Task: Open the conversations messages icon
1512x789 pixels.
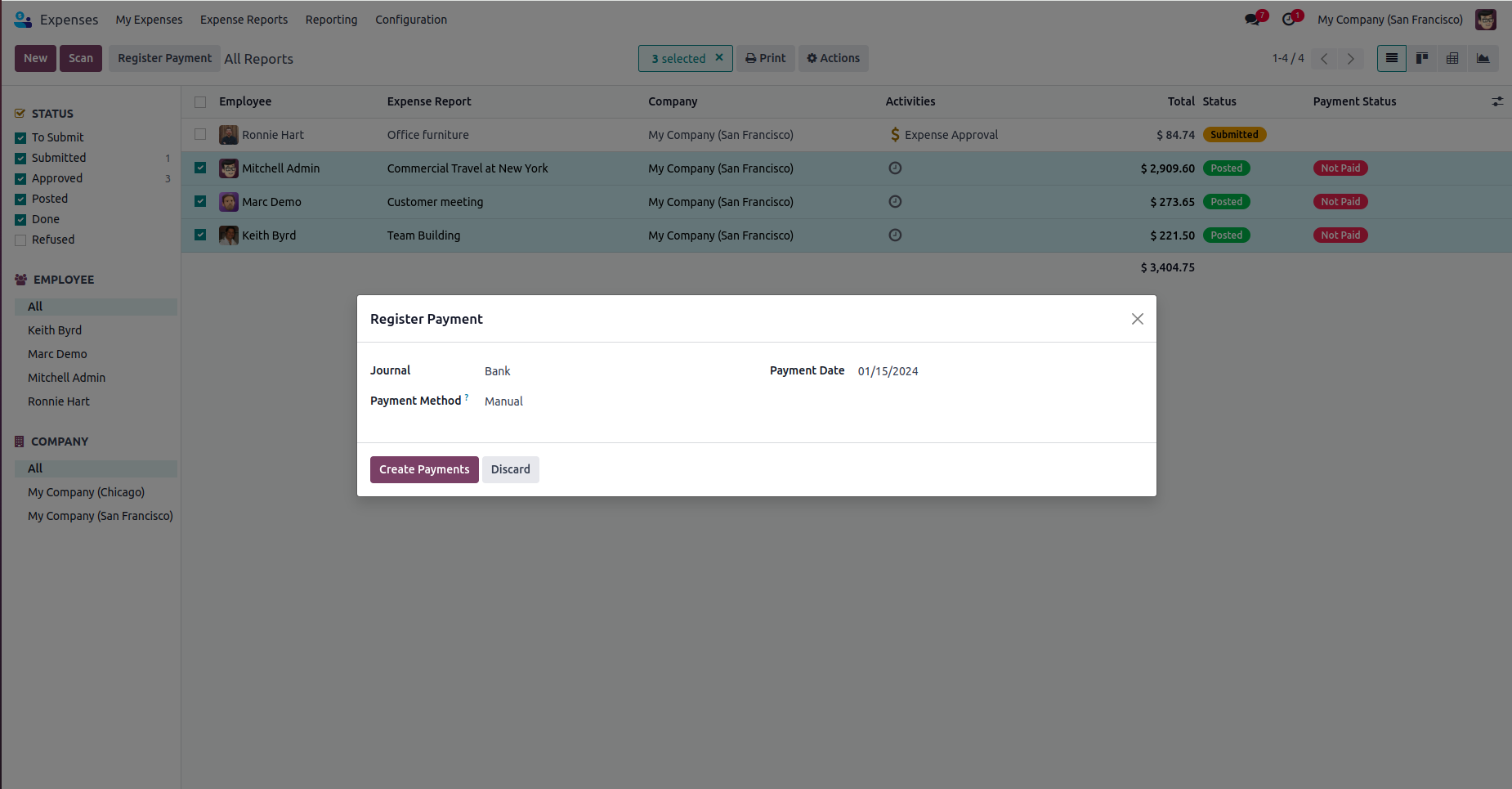Action: click(x=1253, y=20)
